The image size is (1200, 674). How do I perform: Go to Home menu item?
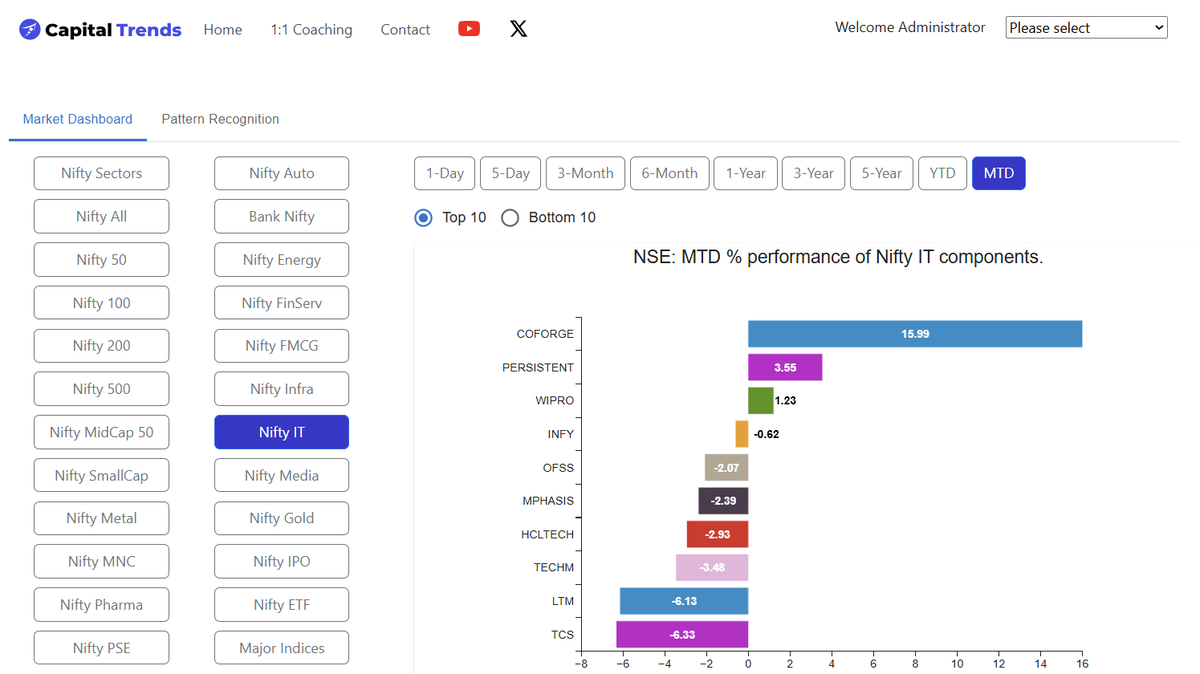223,30
